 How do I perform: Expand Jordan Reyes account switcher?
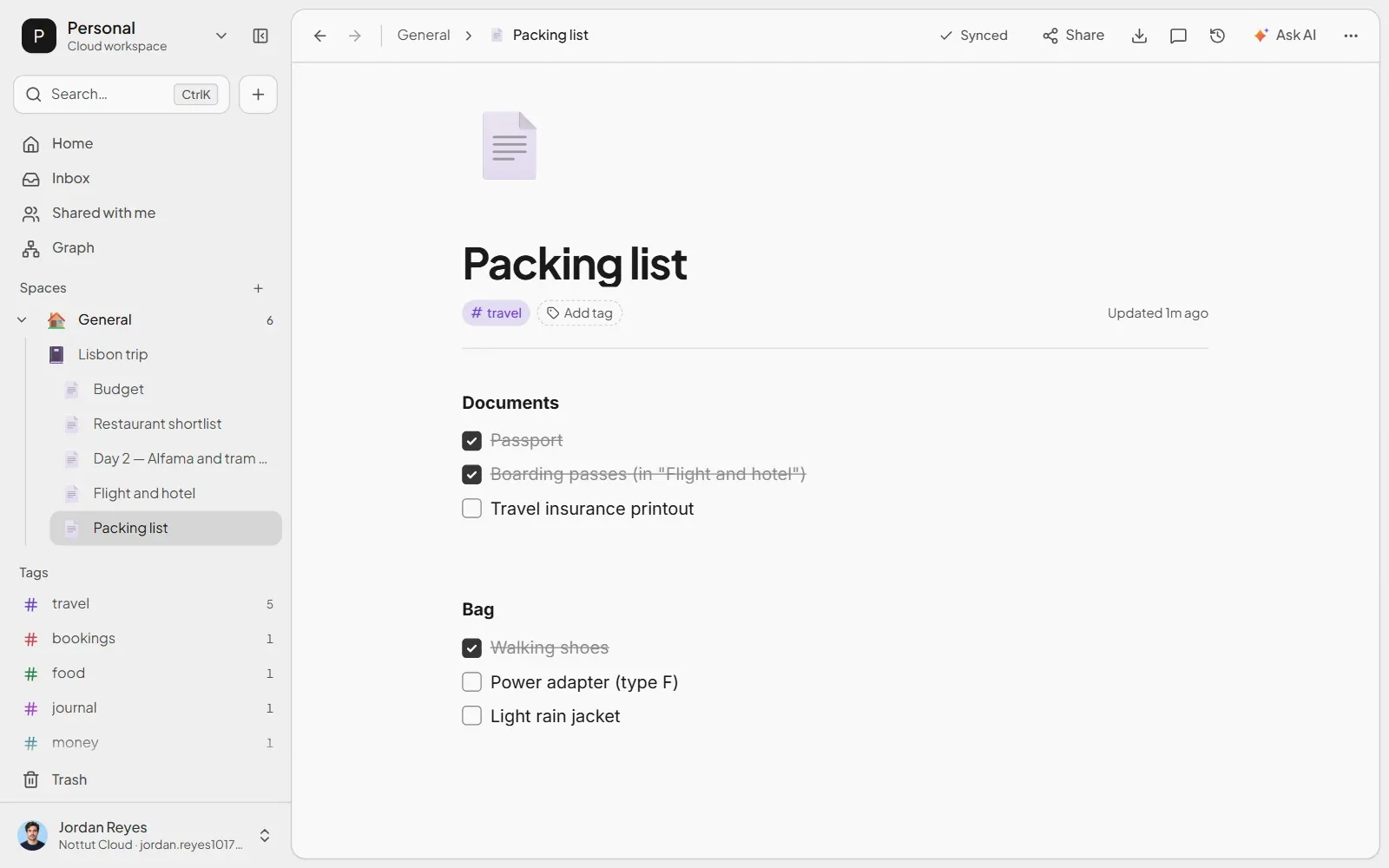265,836
